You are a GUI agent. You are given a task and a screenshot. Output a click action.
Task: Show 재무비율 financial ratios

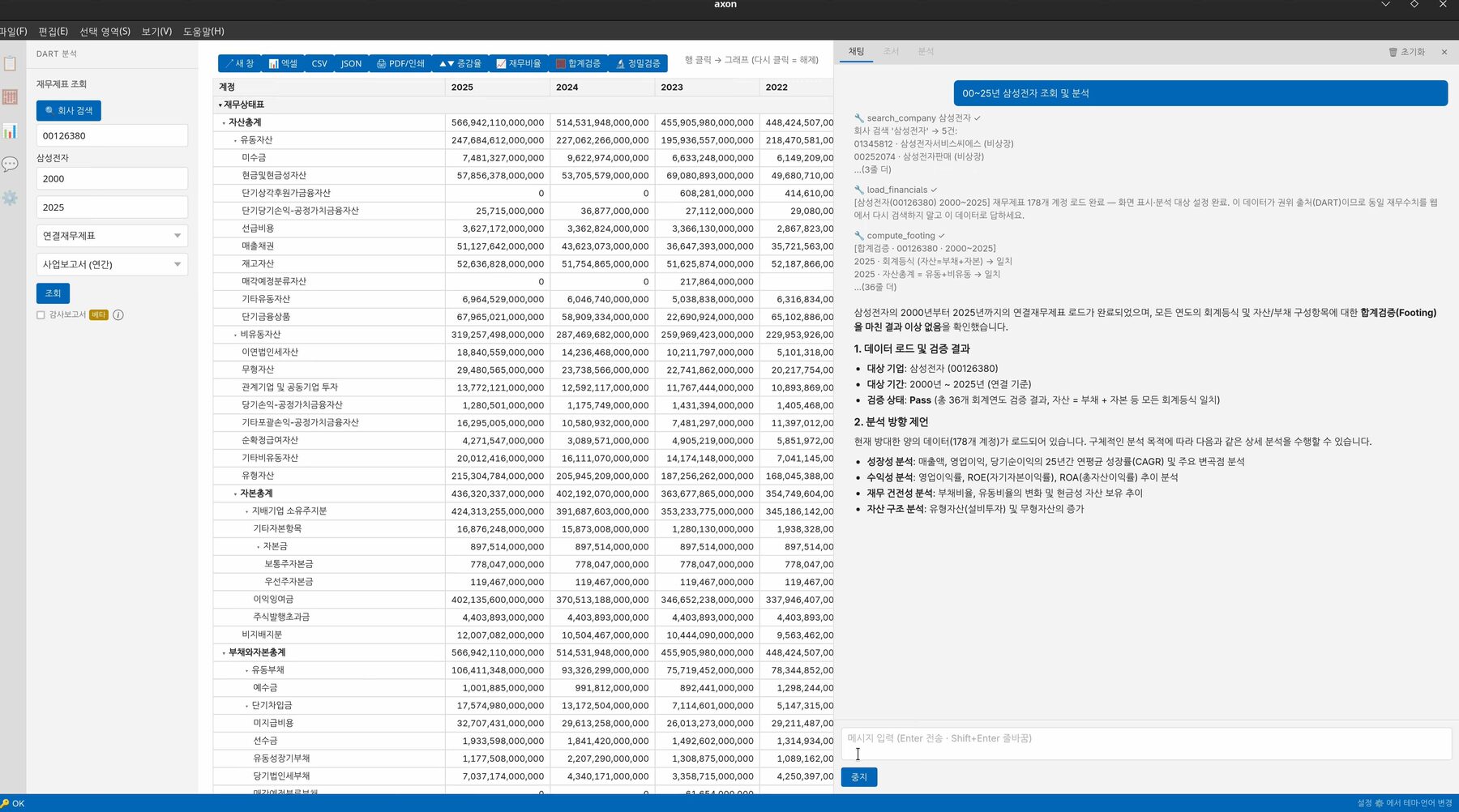(518, 63)
